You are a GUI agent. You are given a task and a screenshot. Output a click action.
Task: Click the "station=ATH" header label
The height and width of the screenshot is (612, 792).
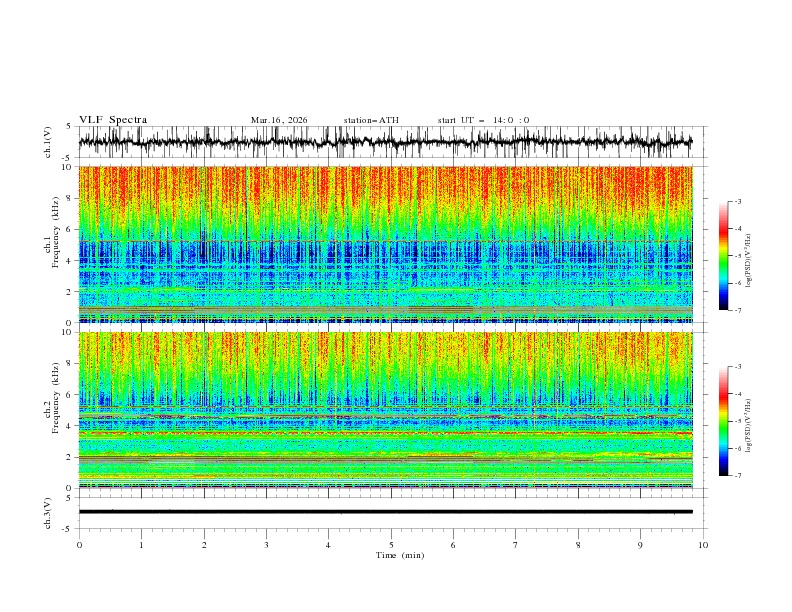[371, 120]
